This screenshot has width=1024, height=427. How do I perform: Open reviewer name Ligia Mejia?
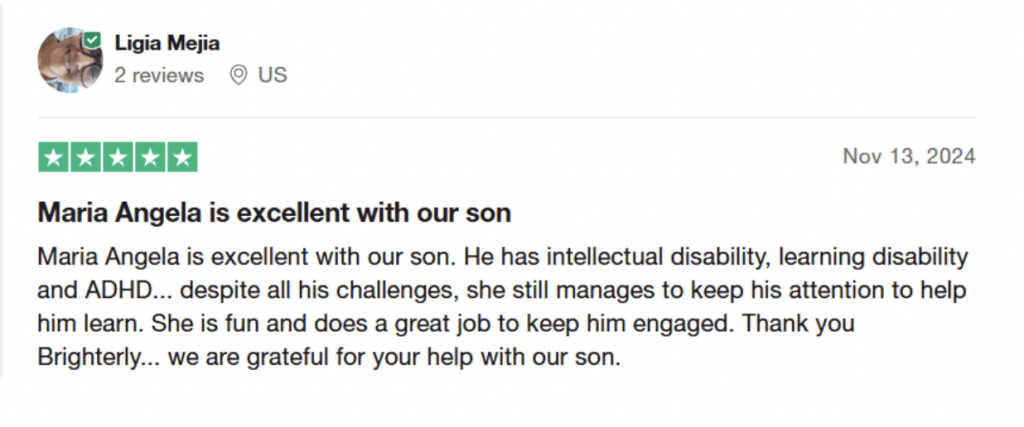tap(167, 43)
